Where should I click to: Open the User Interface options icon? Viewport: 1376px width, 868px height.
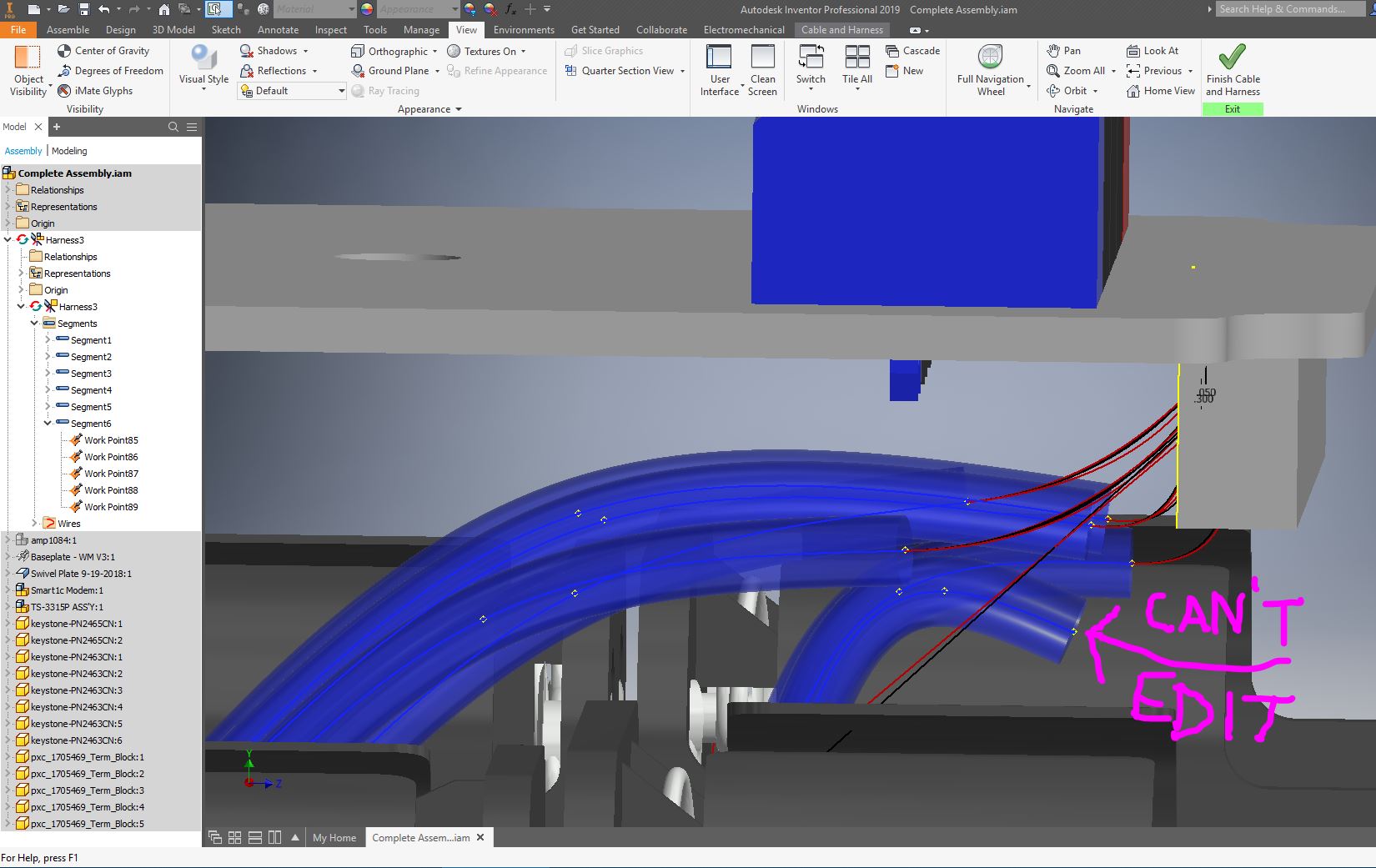pyautogui.click(x=719, y=57)
